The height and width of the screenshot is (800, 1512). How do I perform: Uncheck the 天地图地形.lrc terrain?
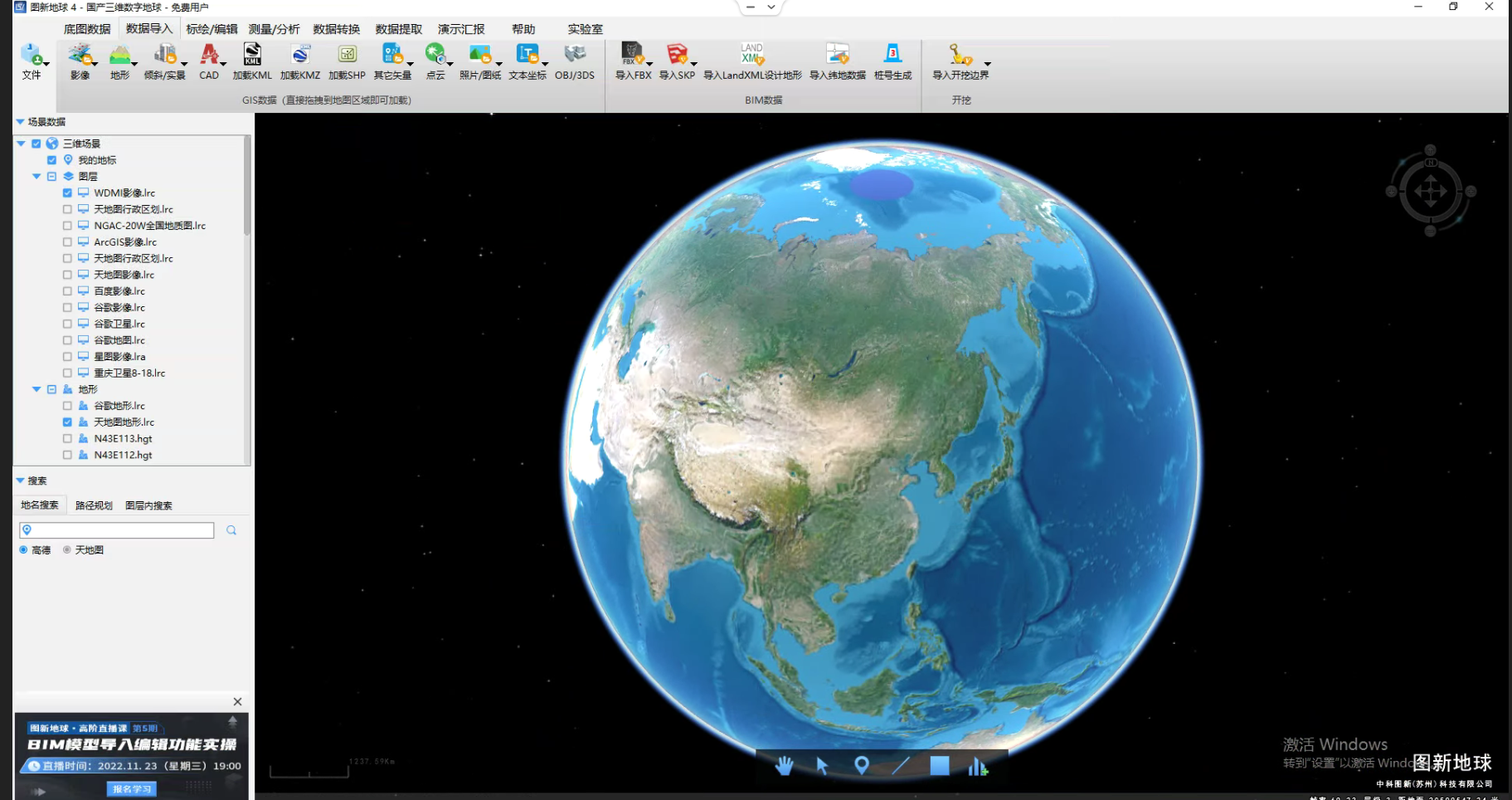[x=67, y=422]
